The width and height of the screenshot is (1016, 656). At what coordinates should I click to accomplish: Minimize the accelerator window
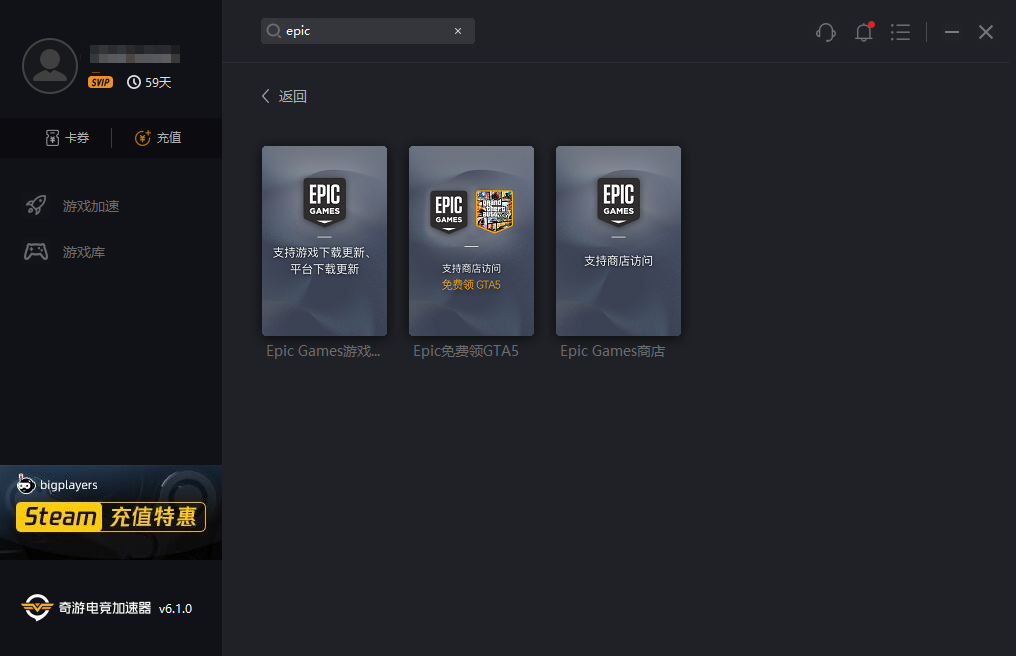(x=952, y=32)
